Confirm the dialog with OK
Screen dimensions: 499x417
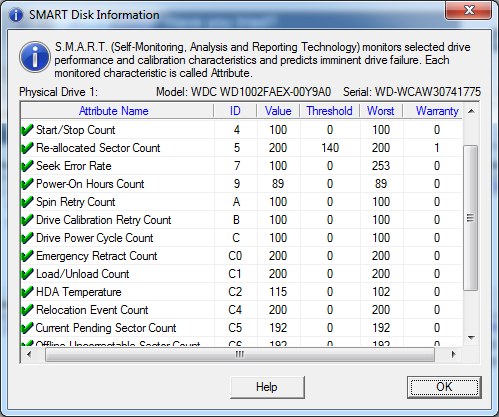coord(444,387)
